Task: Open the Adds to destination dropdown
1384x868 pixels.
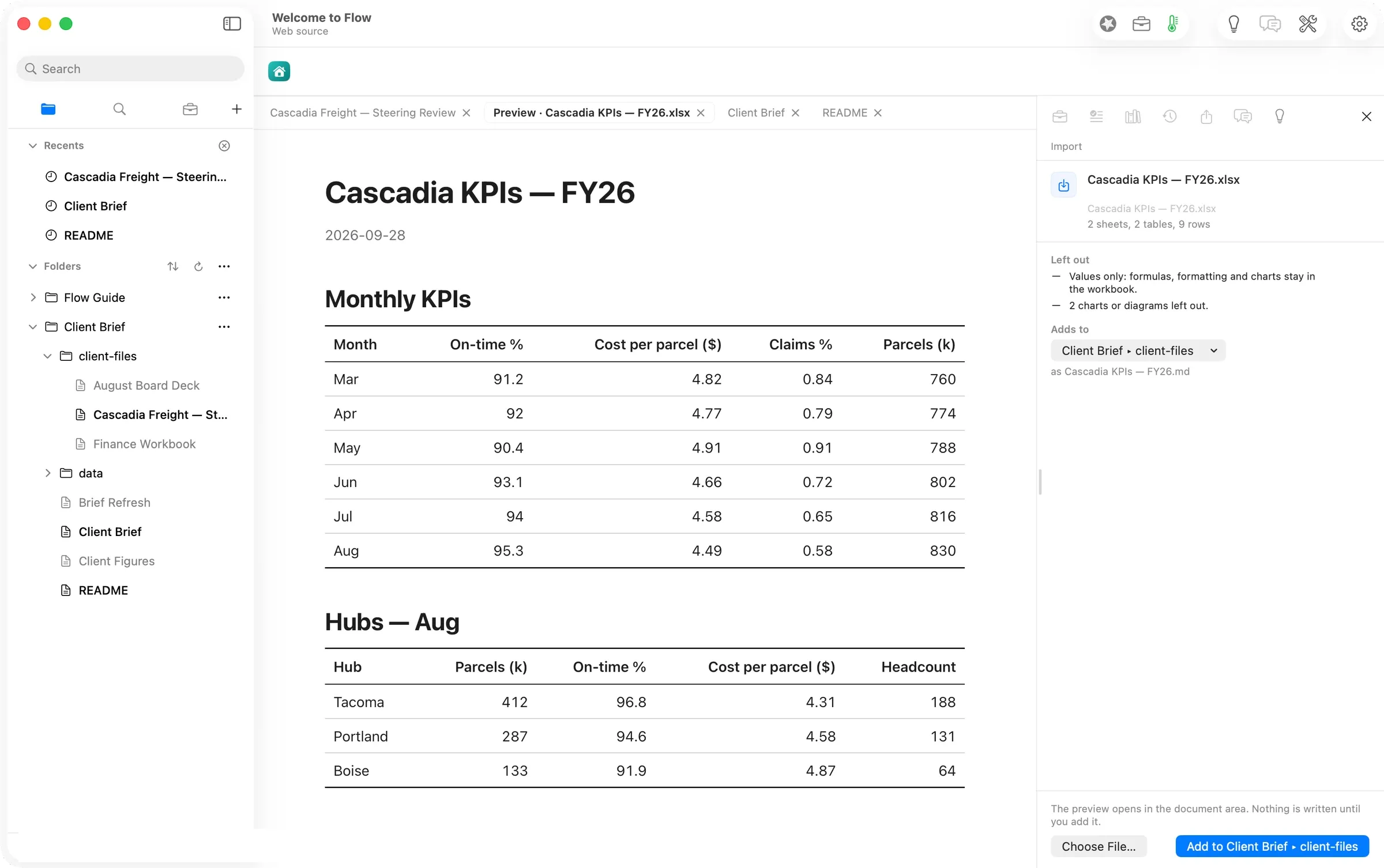Action: coord(1138,350)
